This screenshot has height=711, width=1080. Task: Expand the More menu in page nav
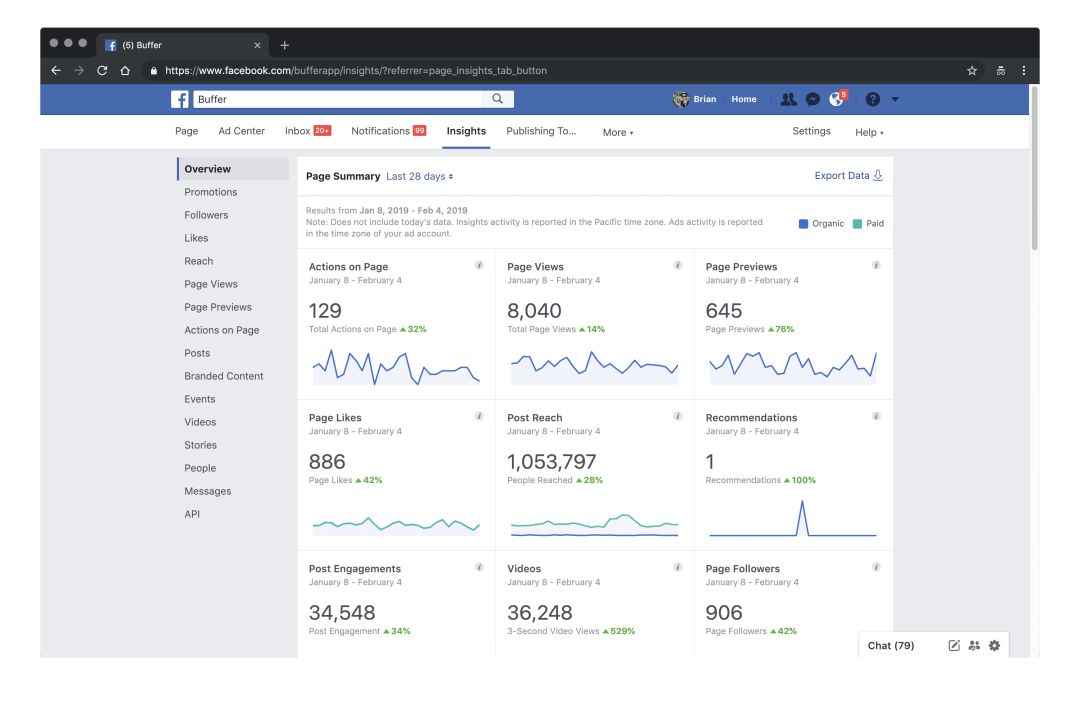[617, 132]
